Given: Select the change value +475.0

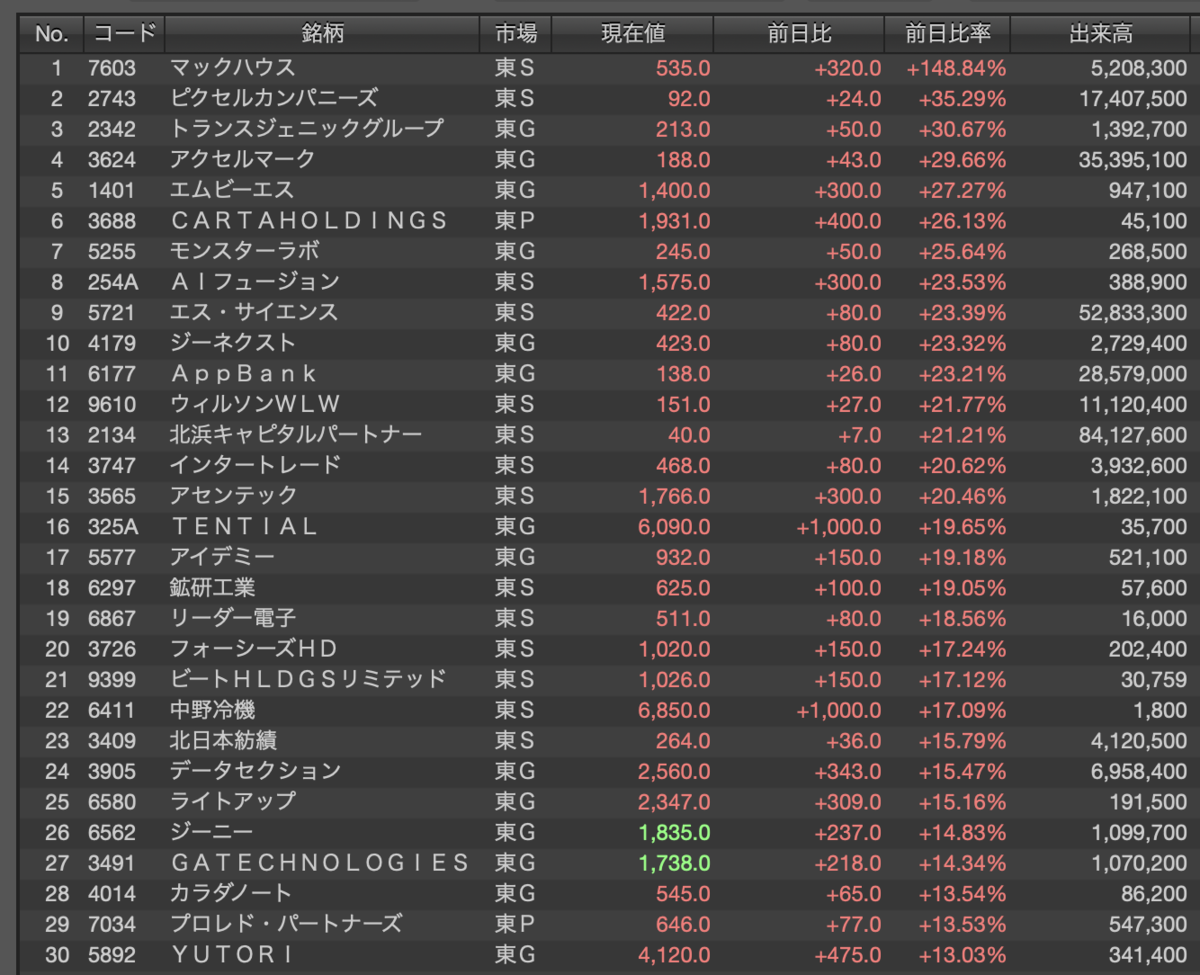Looking at the screenshot, I should [x=849, y=954].
